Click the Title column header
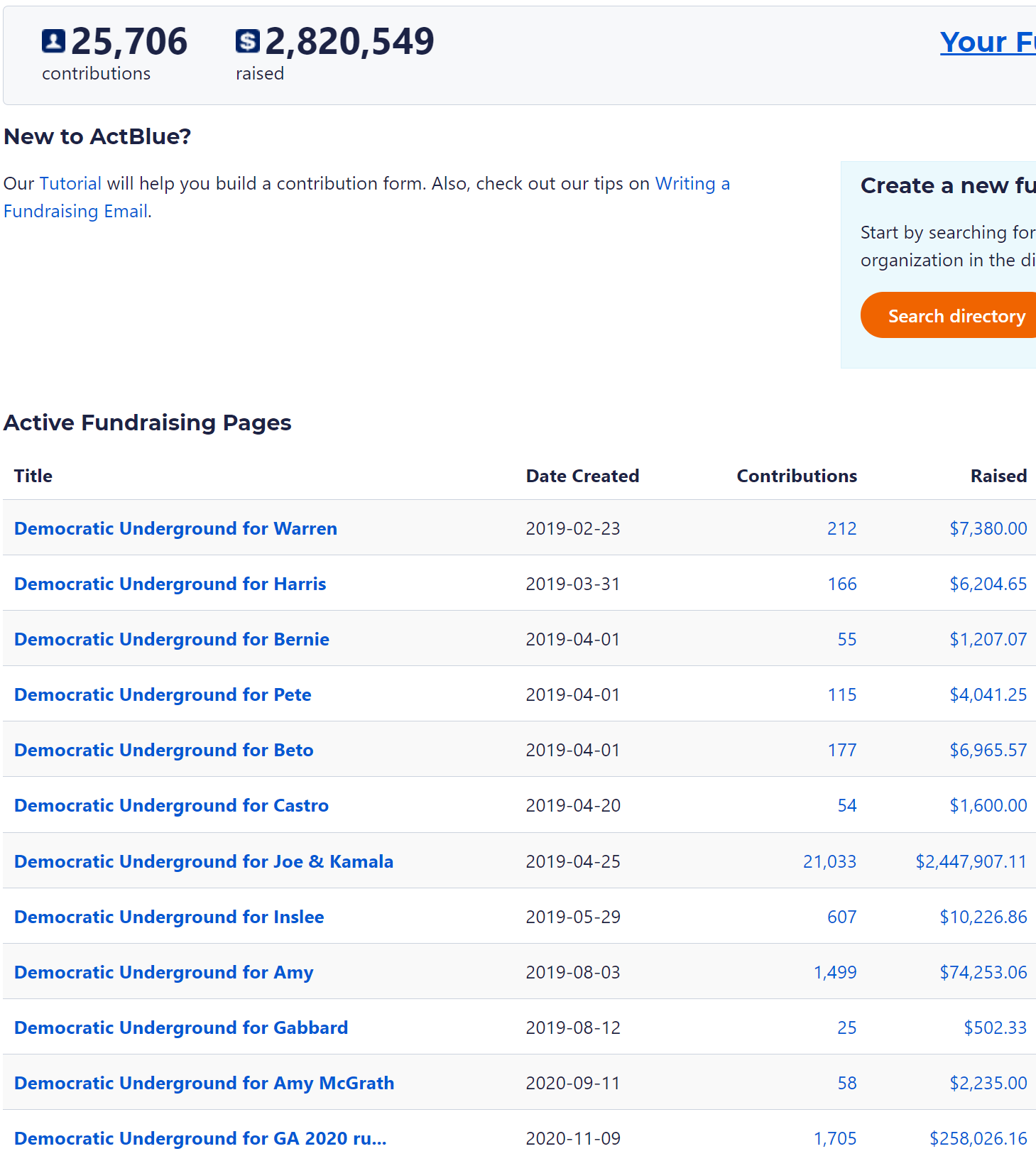 pos(33,476)
